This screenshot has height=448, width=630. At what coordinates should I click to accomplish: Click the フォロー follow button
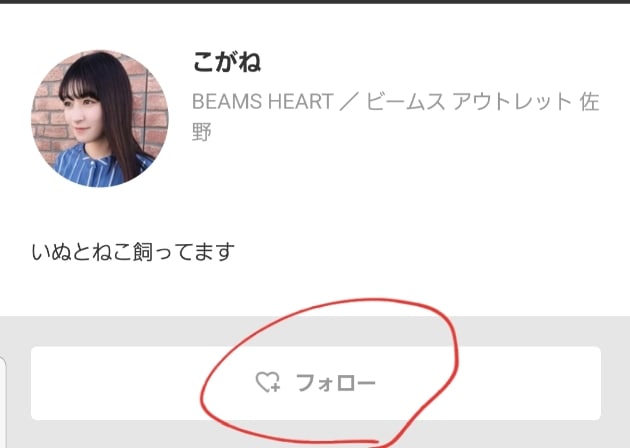(316, 383)
